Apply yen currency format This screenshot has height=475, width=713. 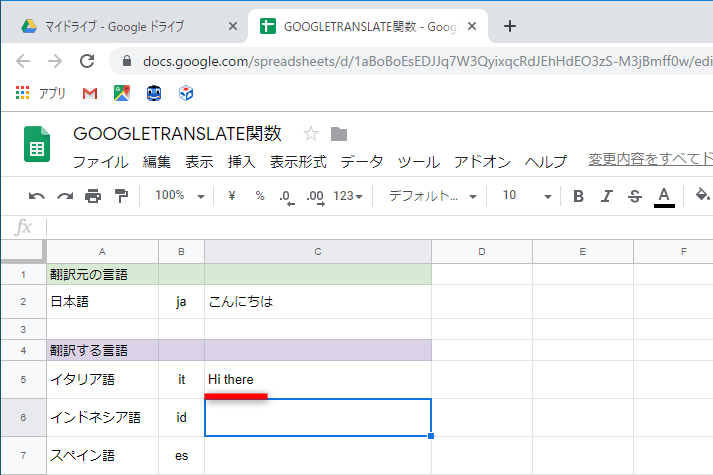coord(232,196)
